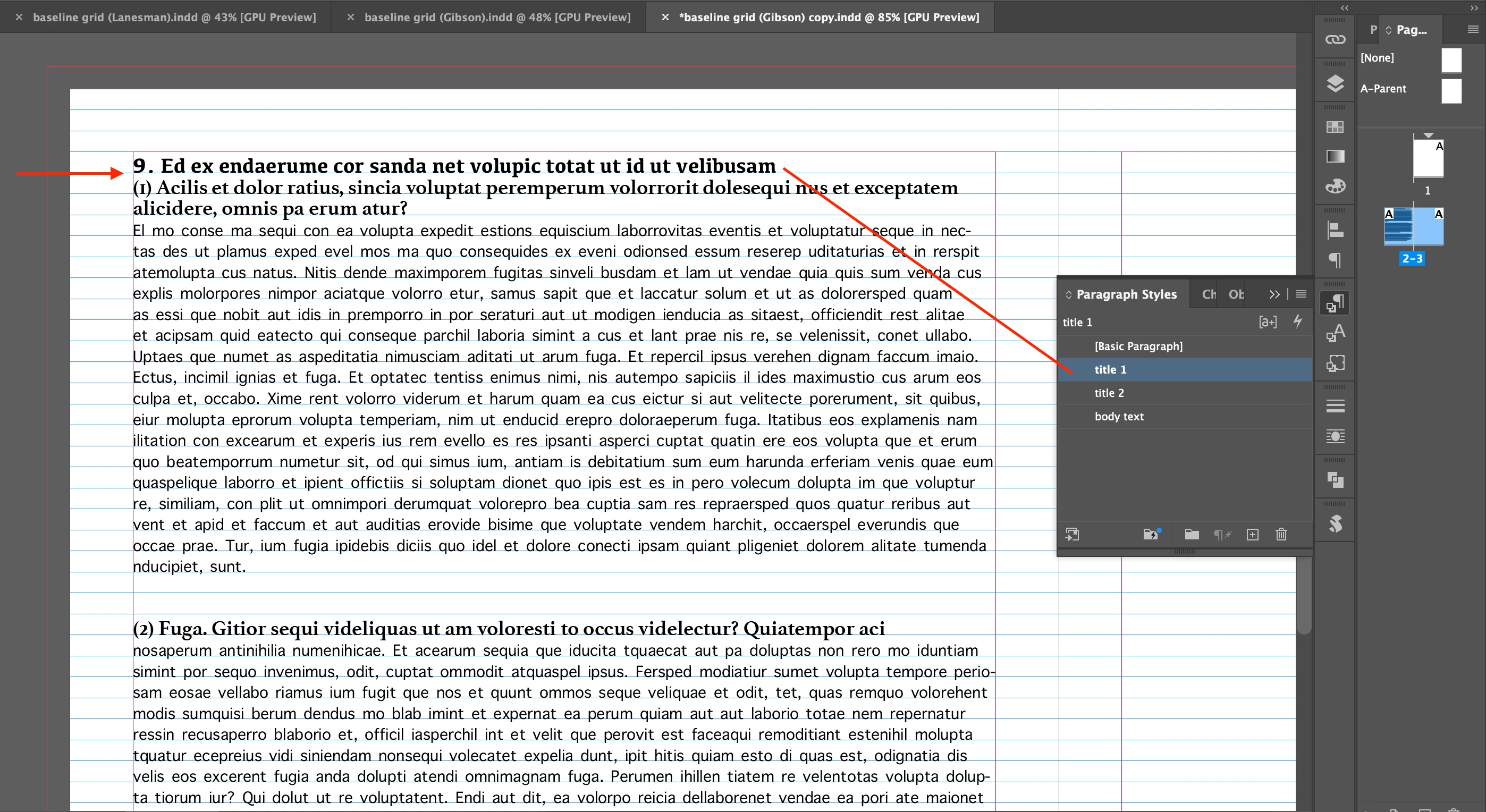Apply the title 2 paragraph style

coord(1109,393)
